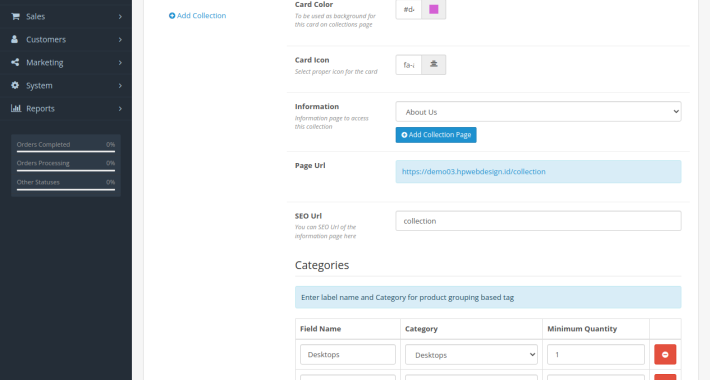
Task: Open the Information page dropdown showing About Us
Action: (538, 112)
